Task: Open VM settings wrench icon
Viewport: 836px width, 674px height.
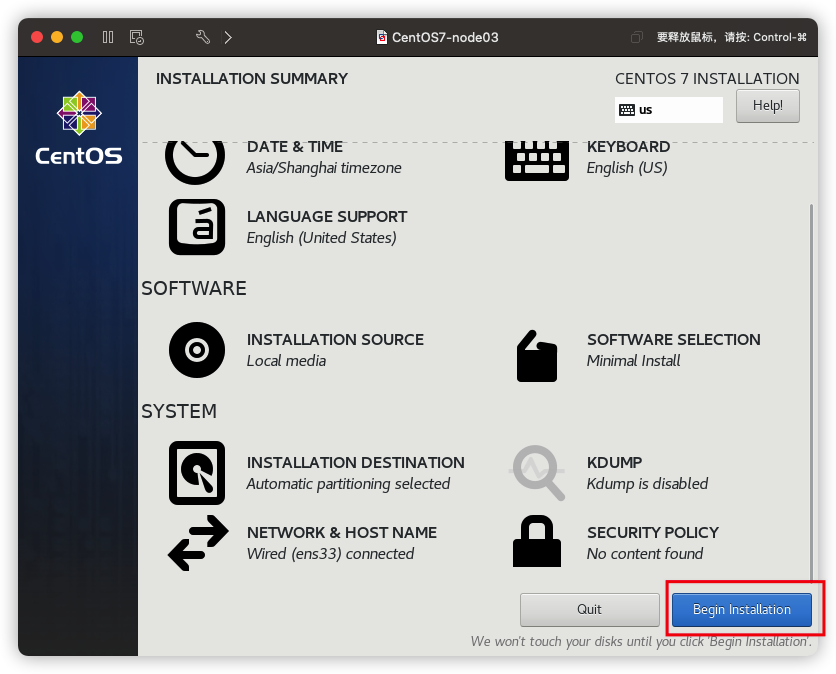Action: [x=203, y=37]
